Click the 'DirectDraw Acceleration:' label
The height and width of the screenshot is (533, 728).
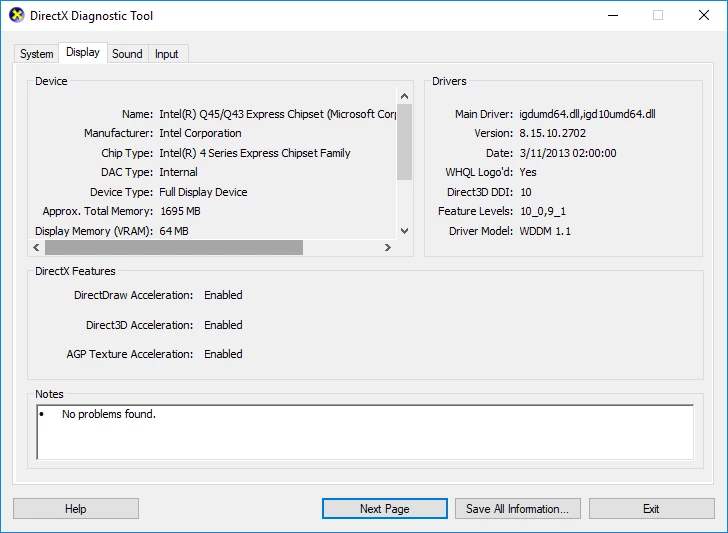tap(133, 295)
